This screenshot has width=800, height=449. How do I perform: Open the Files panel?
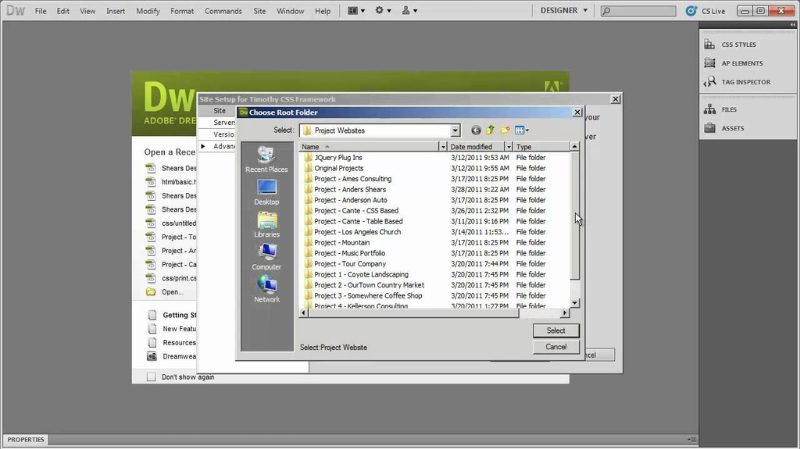point(729,110)
